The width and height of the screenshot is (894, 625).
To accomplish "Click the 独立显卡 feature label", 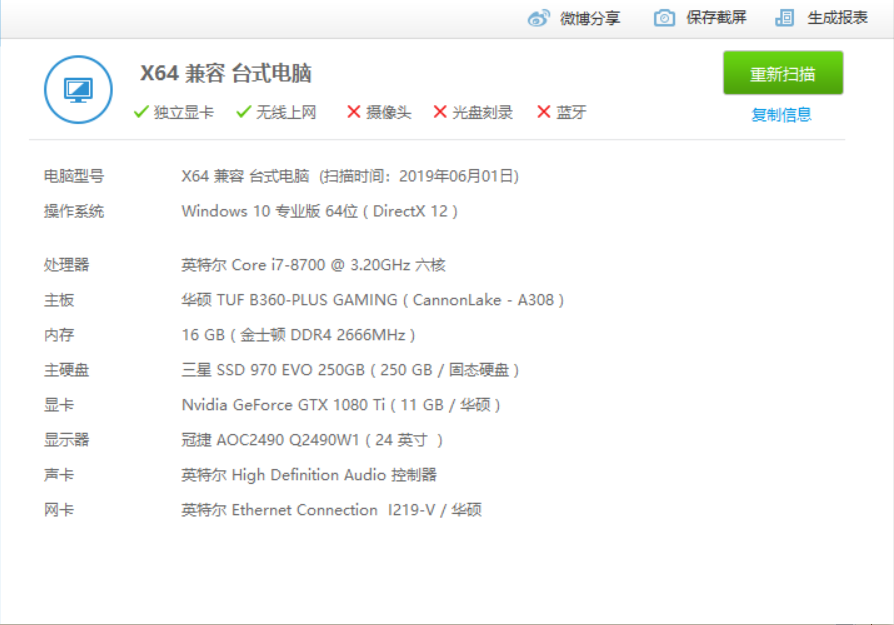I will click(184, 112).
